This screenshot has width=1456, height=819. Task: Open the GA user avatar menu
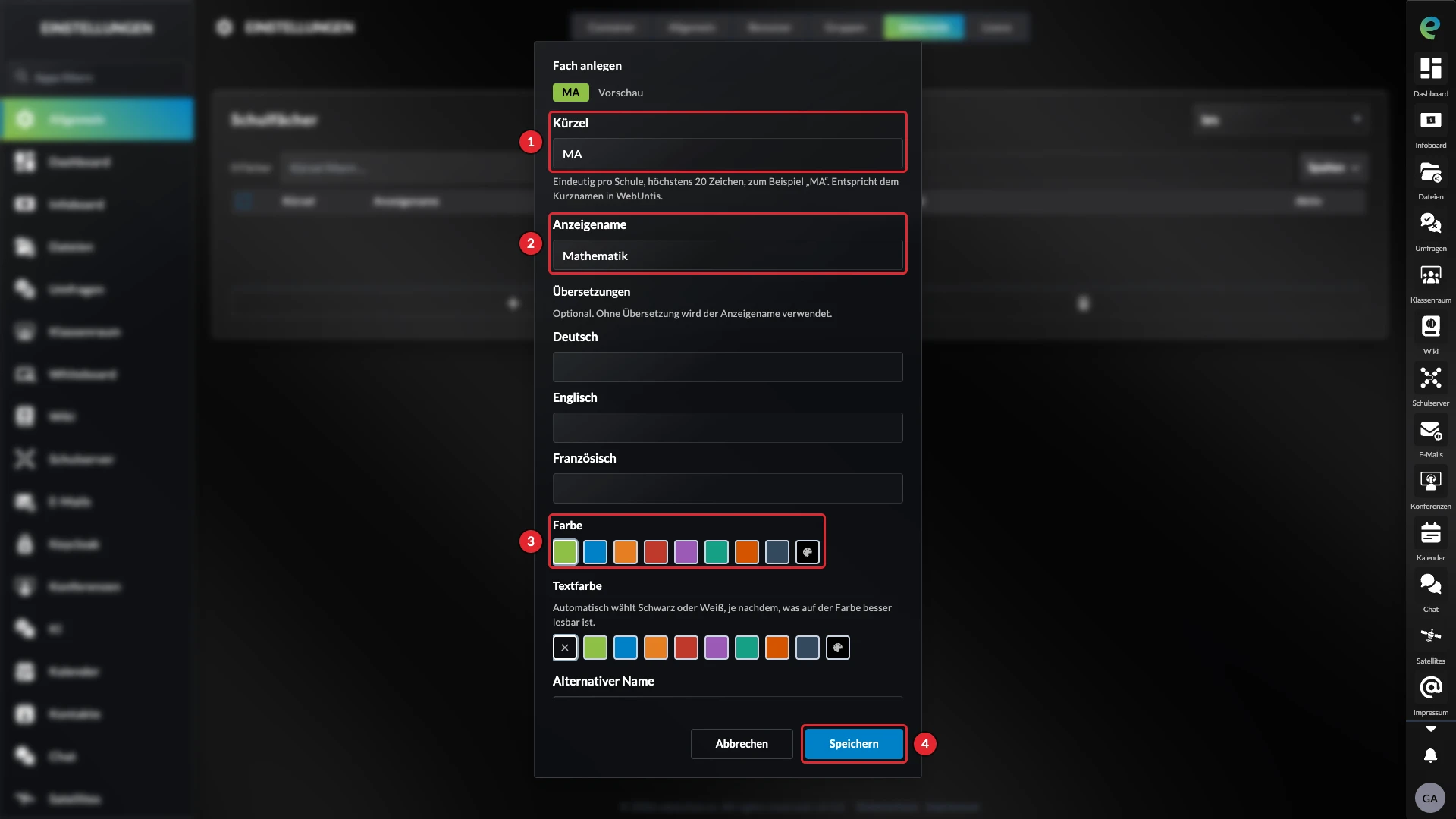(1430, 798)
